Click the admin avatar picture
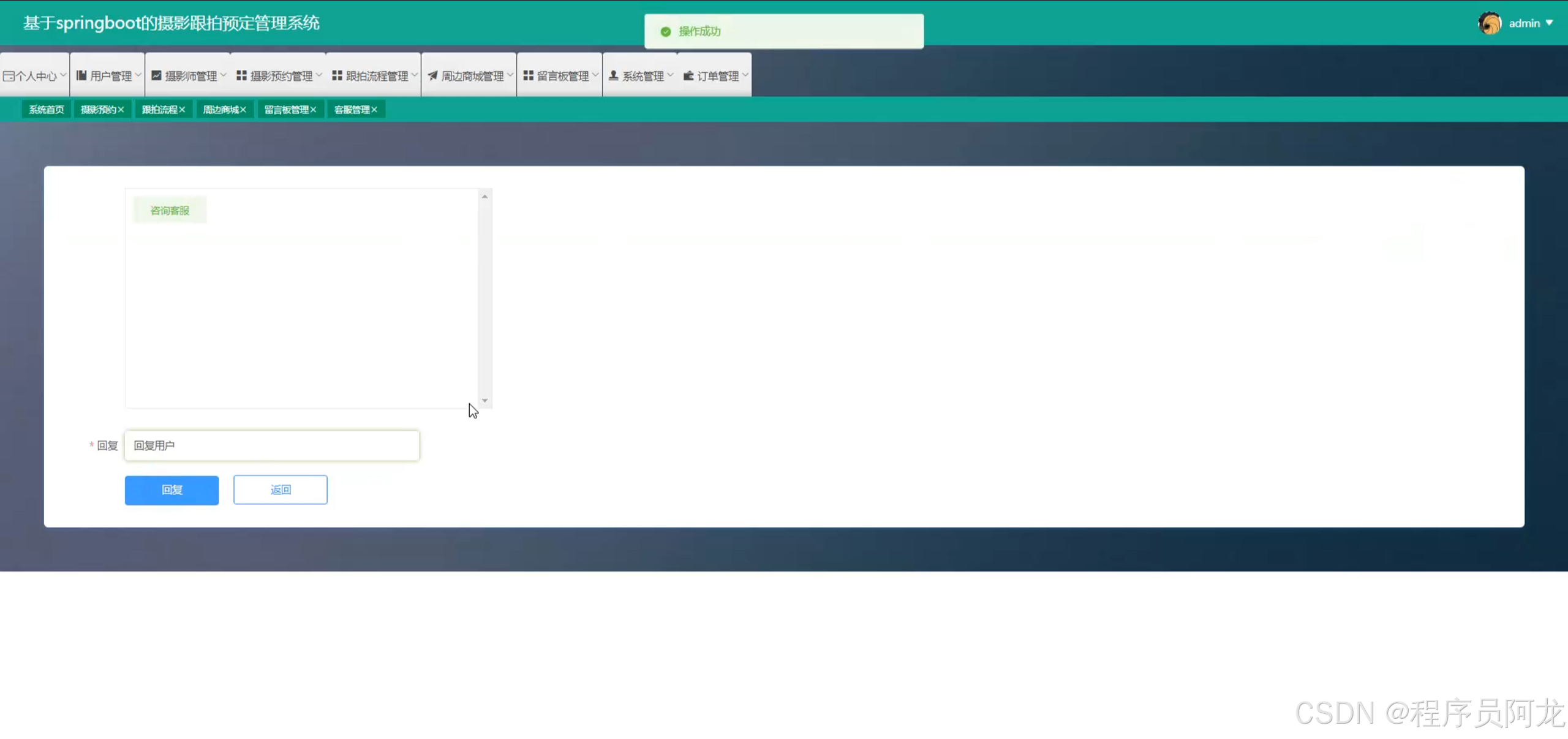This screenshot has height=739, width=1568. [x=1489, y=23]
